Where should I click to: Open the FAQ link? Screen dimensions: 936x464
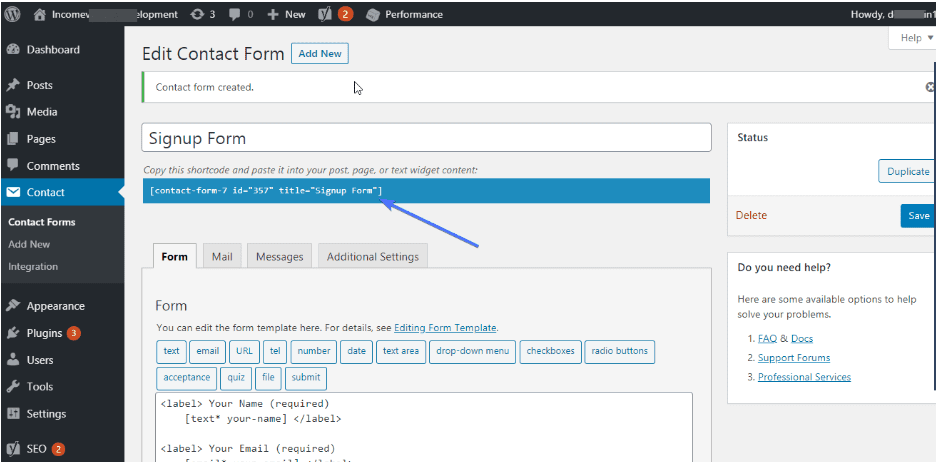[x=767, y=339]
